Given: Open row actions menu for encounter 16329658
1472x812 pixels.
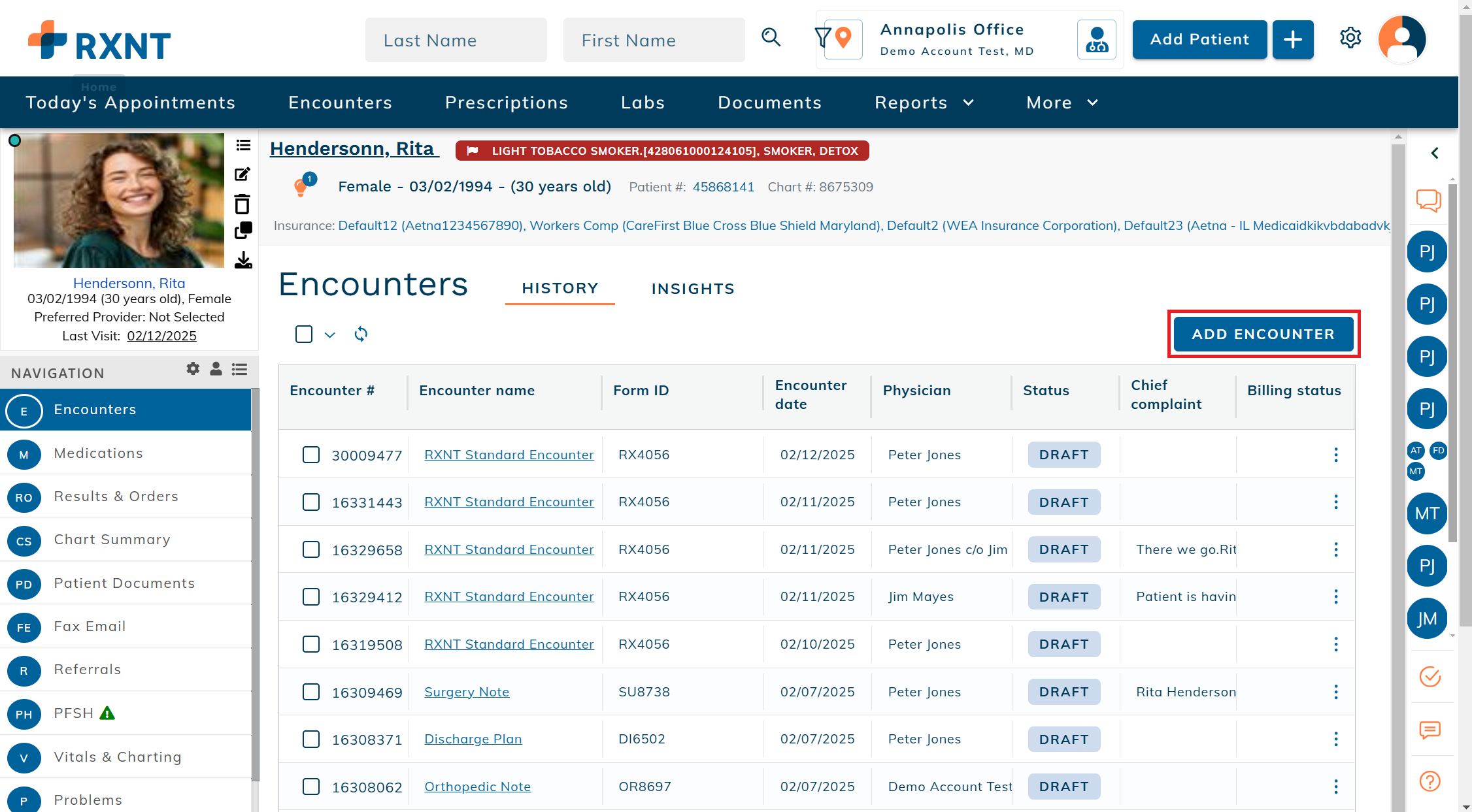Looking at the screenshot, I should click(1336, 549).
